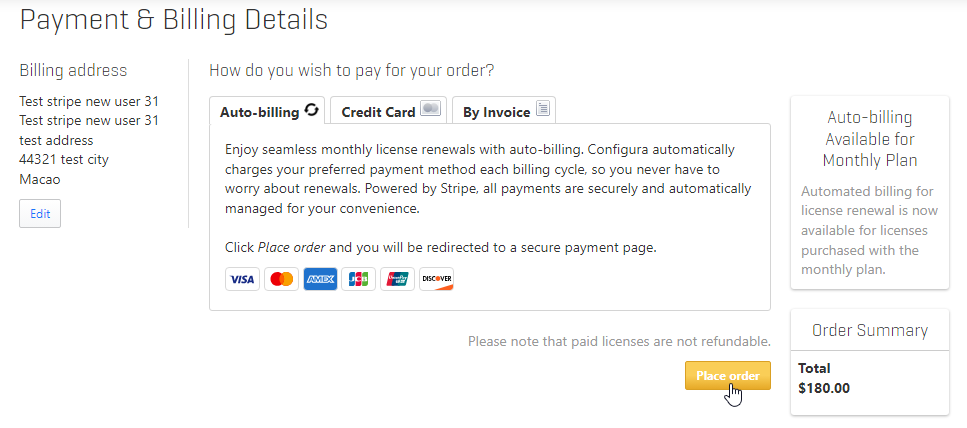Click the UnionPay card logo
This screenshot has width=967, height=428.
point(397,279)
